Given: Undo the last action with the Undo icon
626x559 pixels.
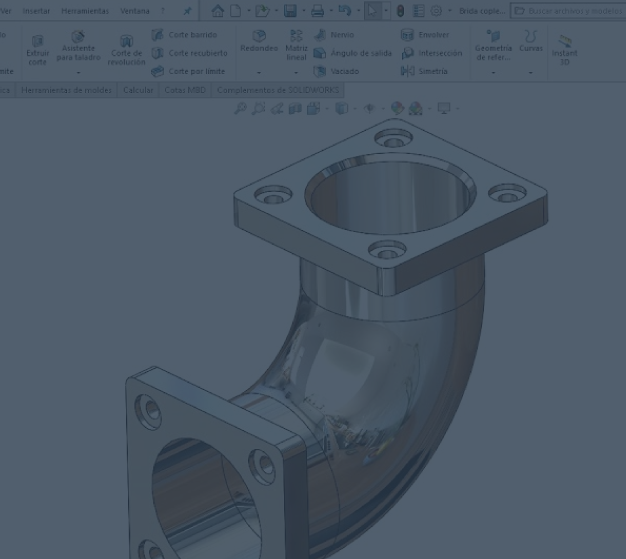Looking at the screenshot, I should tap(345, 11).
